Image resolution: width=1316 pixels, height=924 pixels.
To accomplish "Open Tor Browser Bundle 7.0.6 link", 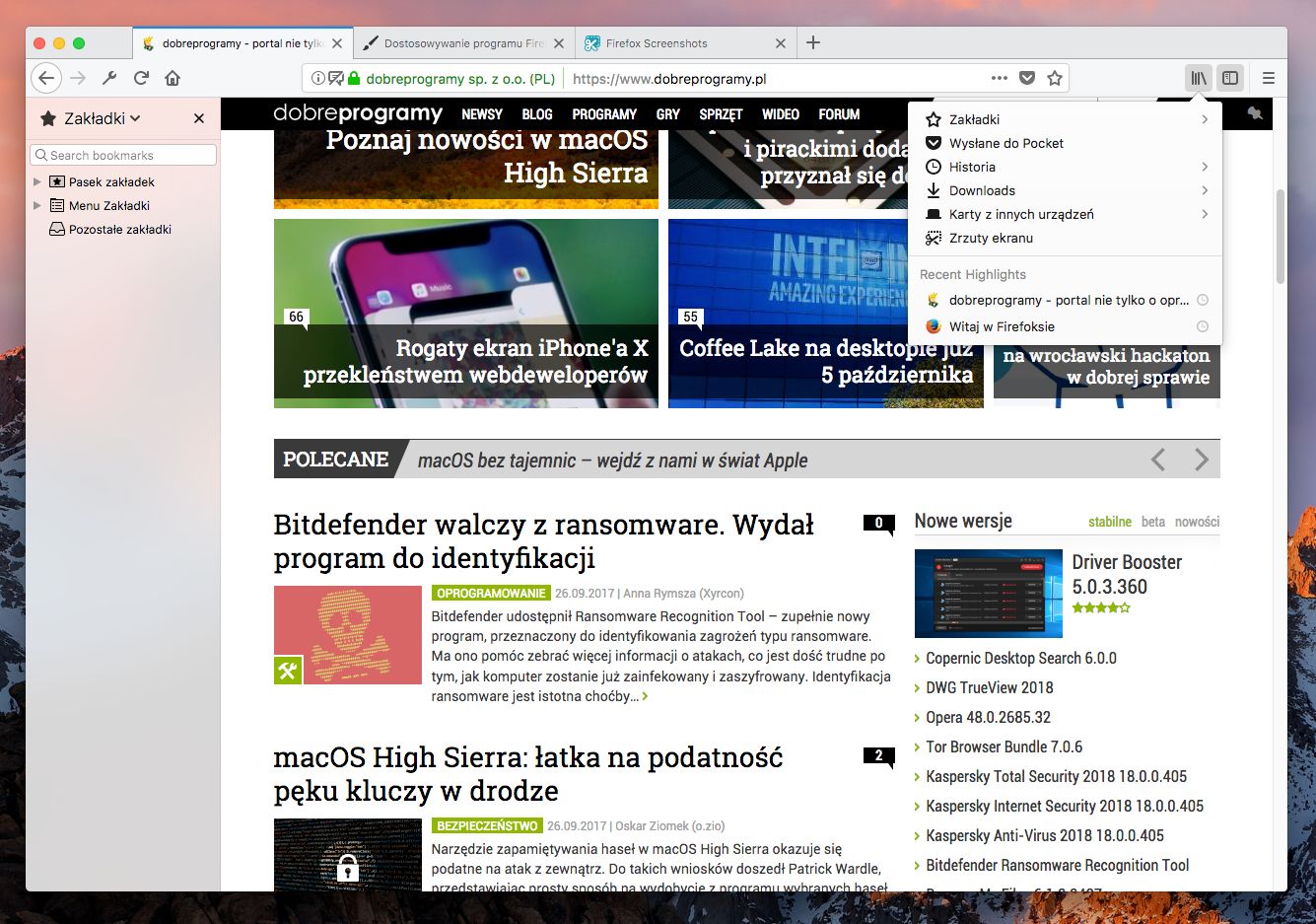I will (1004, 746).
